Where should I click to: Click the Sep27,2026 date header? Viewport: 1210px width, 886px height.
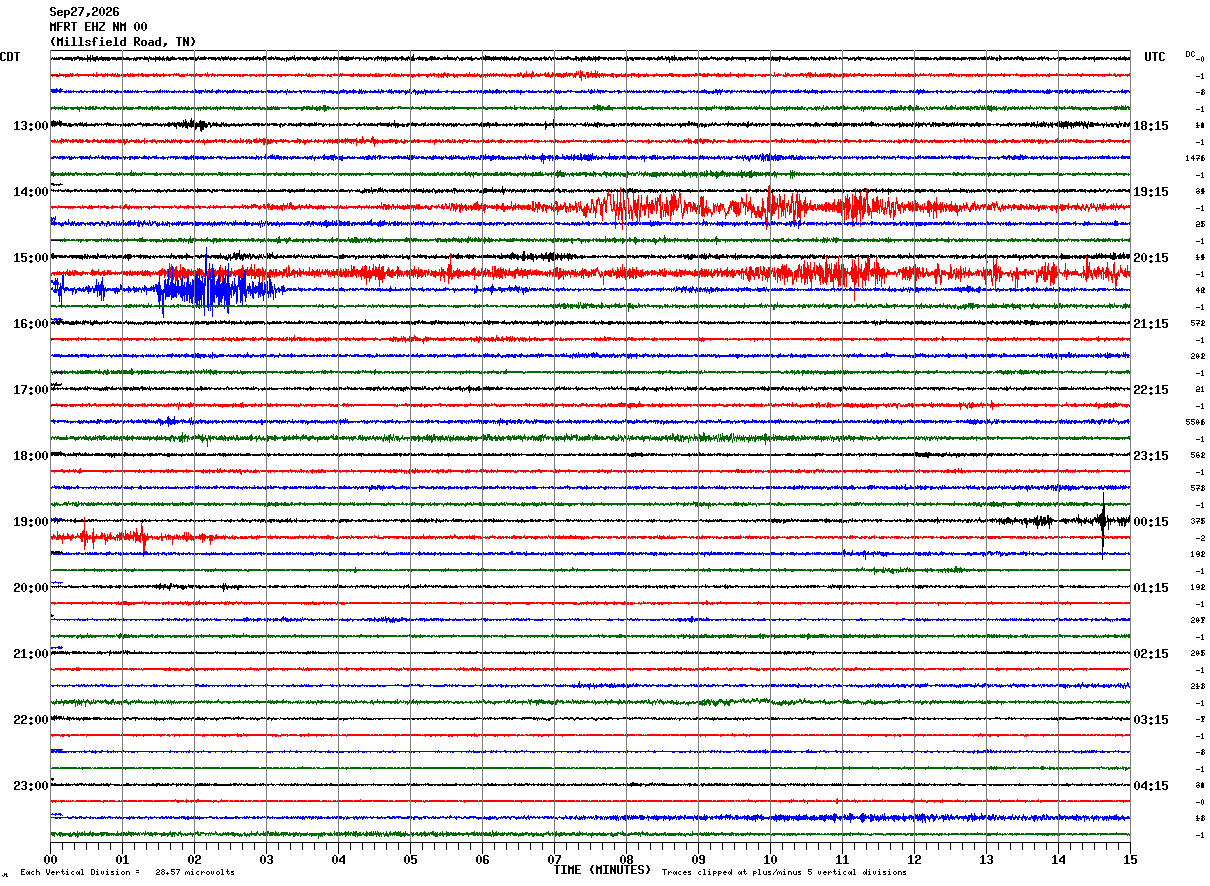tap(84, 12)
